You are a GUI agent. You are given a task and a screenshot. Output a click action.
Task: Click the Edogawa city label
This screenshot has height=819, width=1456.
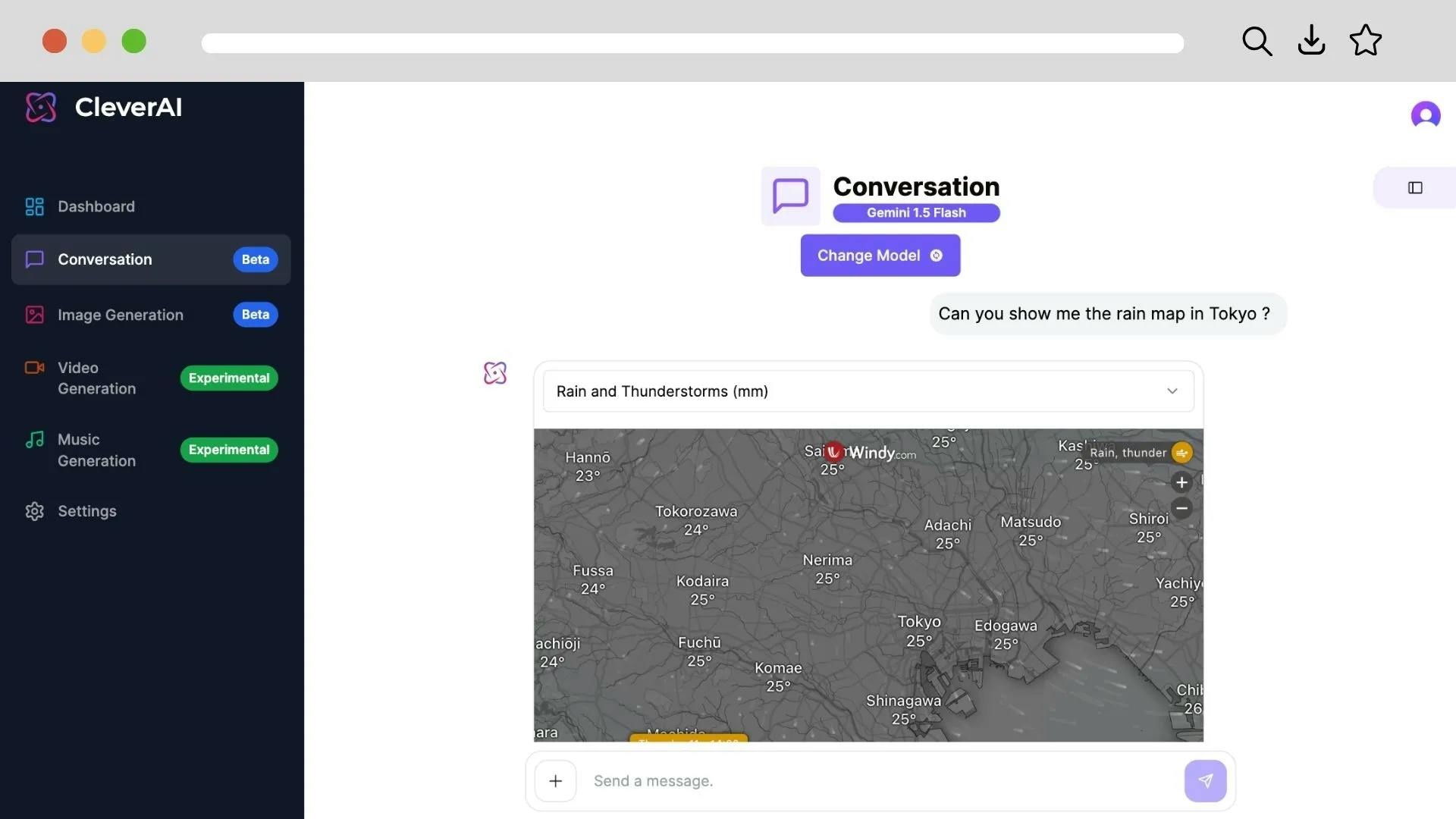pyautogui.click(x=1006, y=626)
